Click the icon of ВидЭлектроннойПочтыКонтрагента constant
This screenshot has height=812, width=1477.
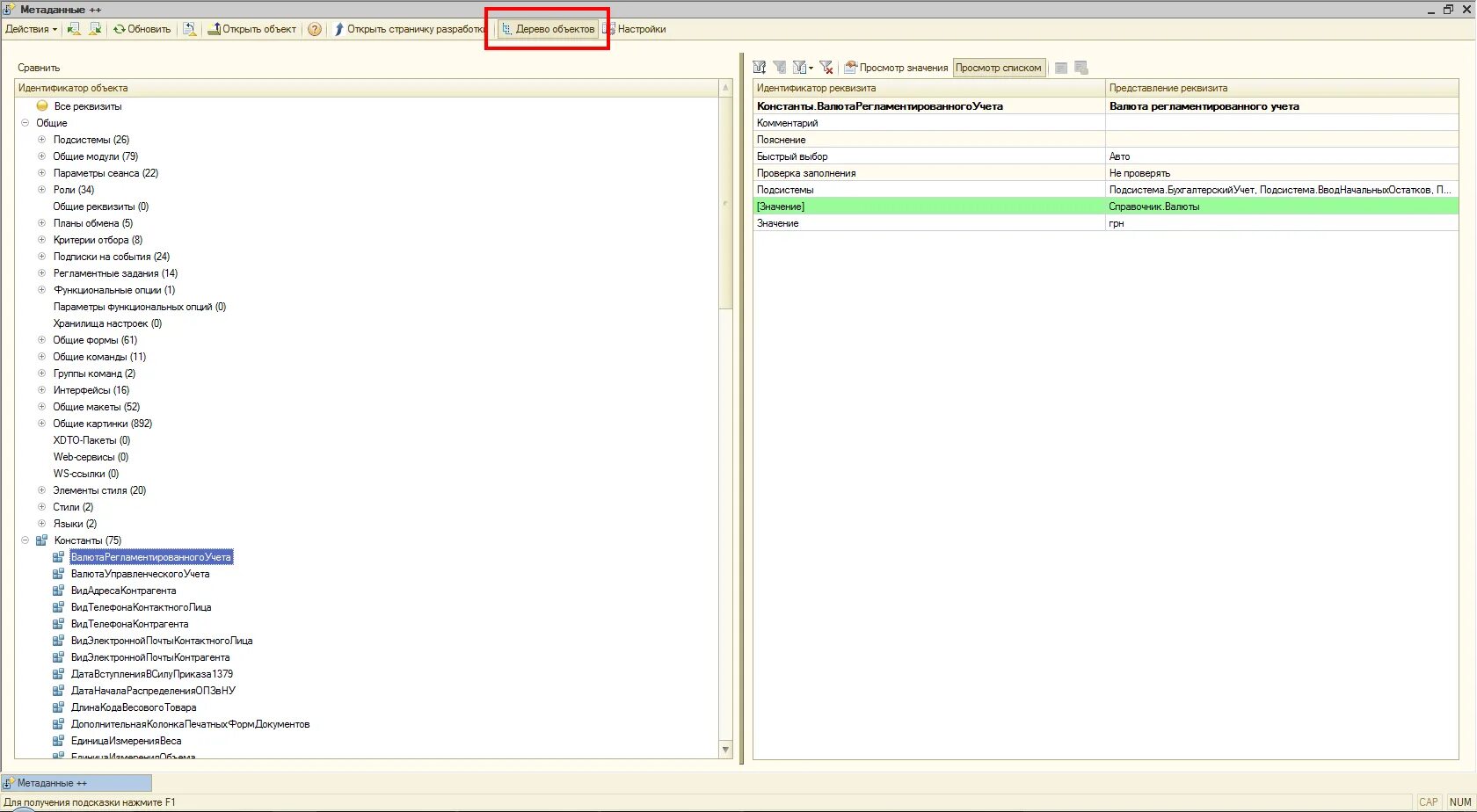[x=58, y=657]
